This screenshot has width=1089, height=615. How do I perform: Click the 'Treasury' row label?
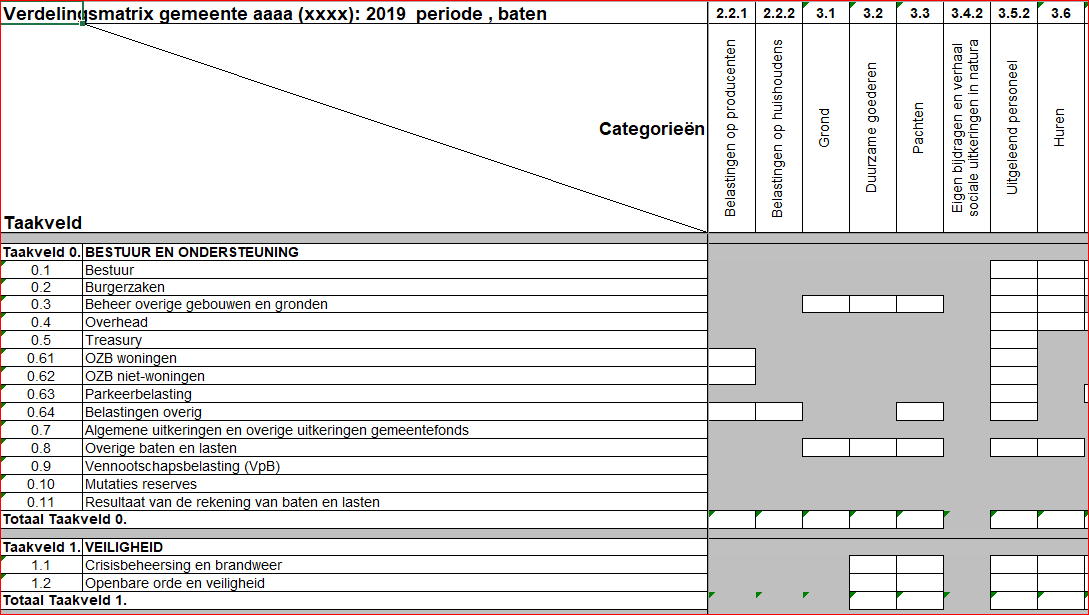pyautogui.click(x=394, y=340)
